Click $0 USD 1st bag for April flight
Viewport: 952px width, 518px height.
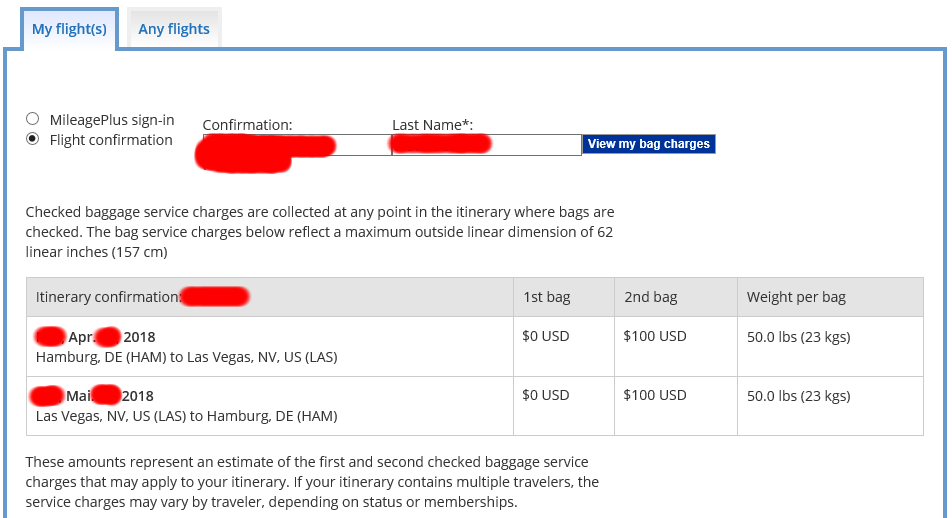click(x=546, y=337)
